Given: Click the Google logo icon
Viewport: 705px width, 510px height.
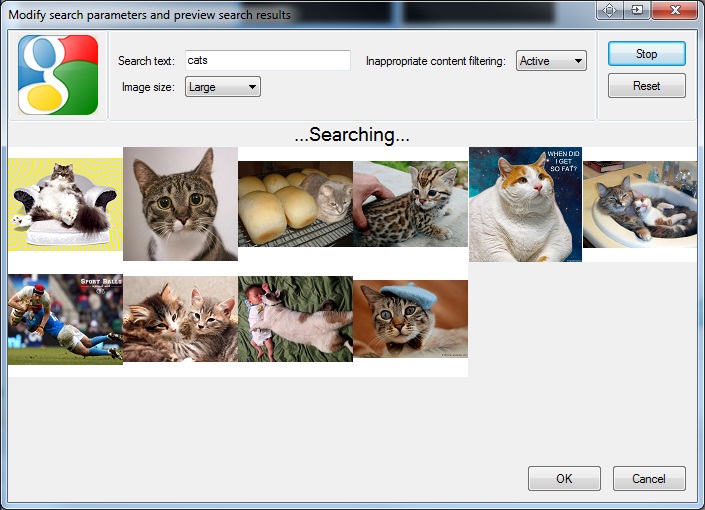Looking at the screenshot, I should [x=58, y=75].
